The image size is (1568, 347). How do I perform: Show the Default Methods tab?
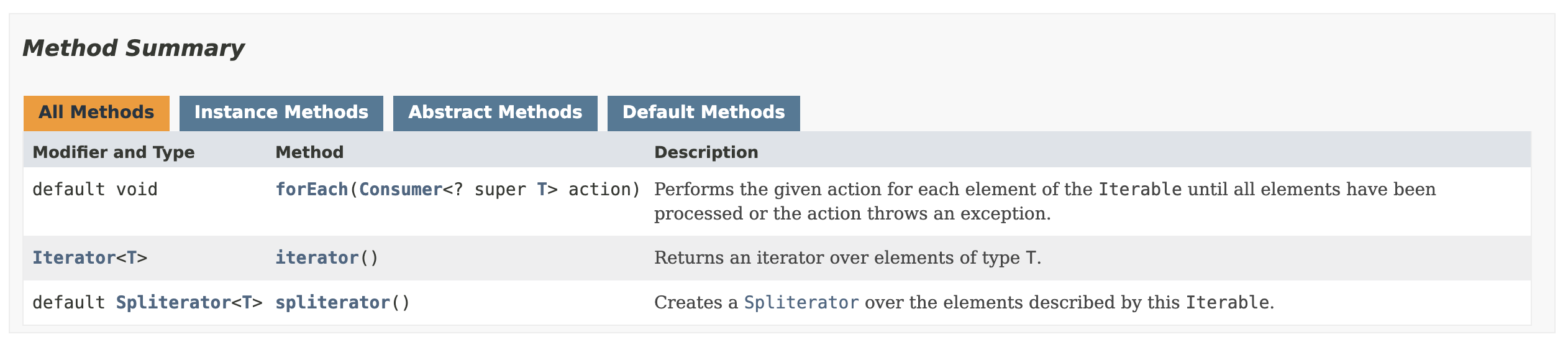703,113
